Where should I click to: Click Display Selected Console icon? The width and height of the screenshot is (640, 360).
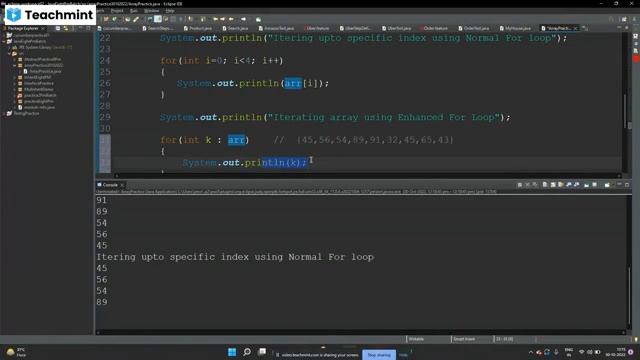click(595, 185)
